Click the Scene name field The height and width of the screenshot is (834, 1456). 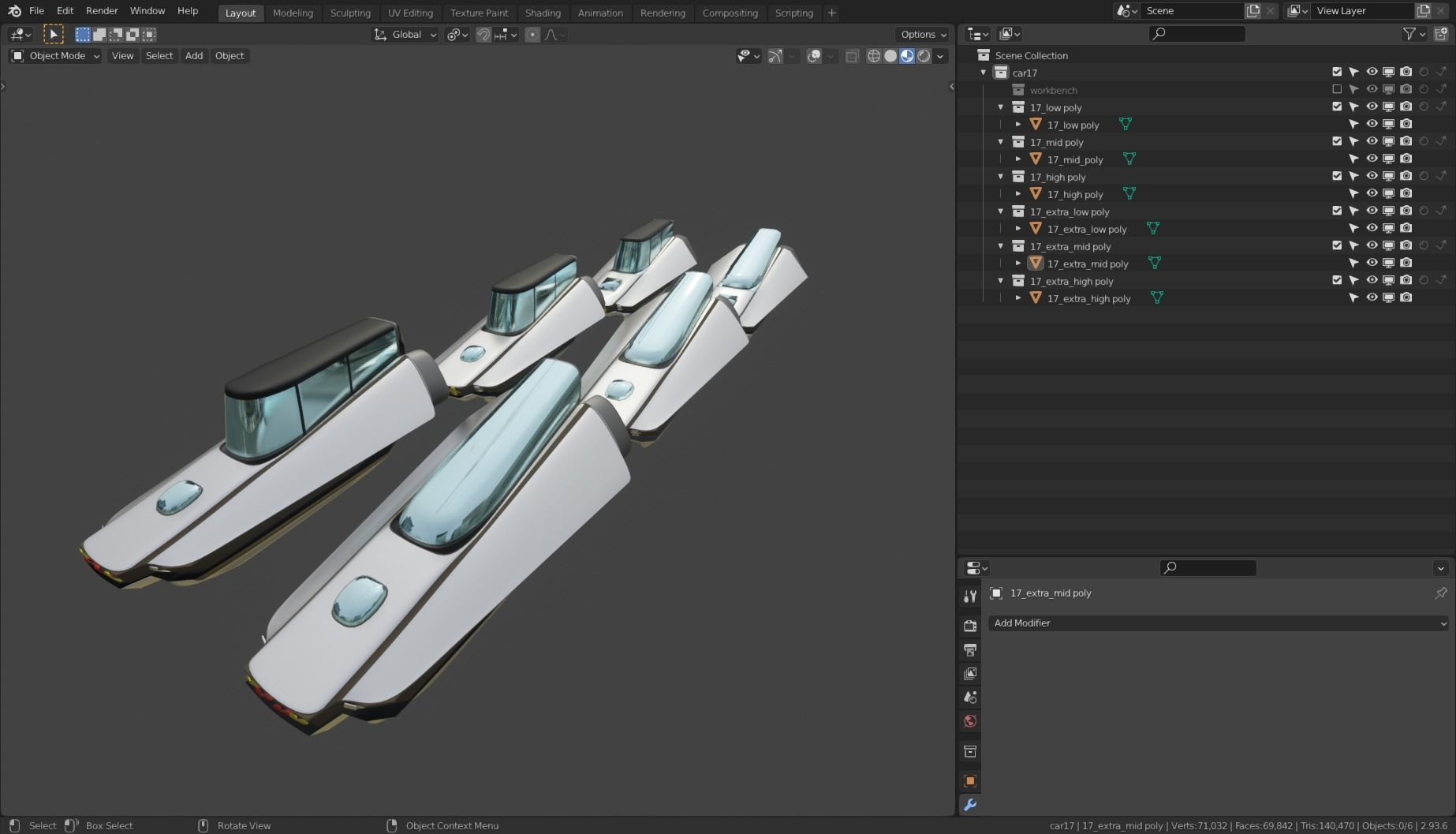coord(1191,11)
